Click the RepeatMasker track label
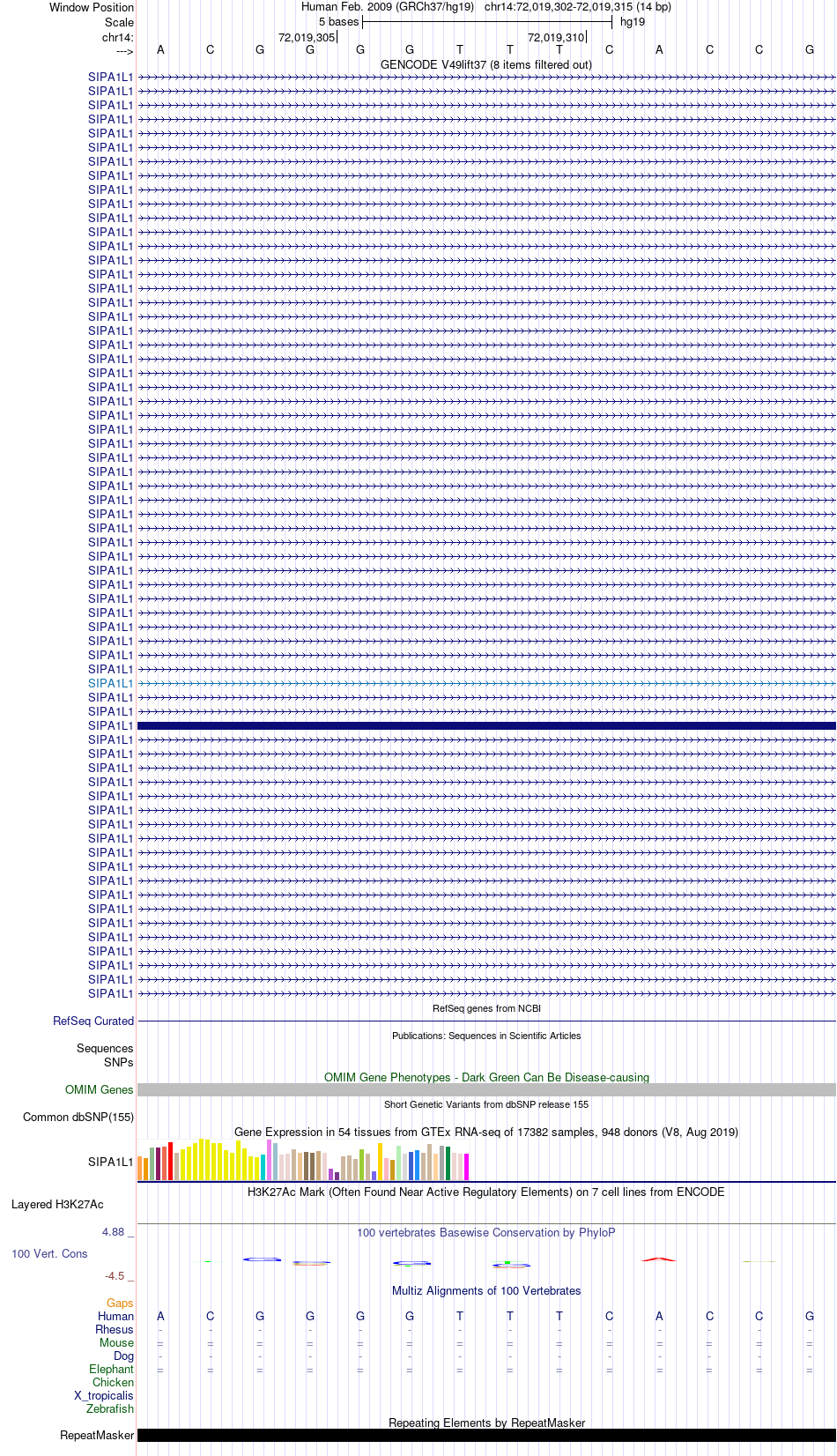Viewport: 837px width, 1456px height. 97,1435
